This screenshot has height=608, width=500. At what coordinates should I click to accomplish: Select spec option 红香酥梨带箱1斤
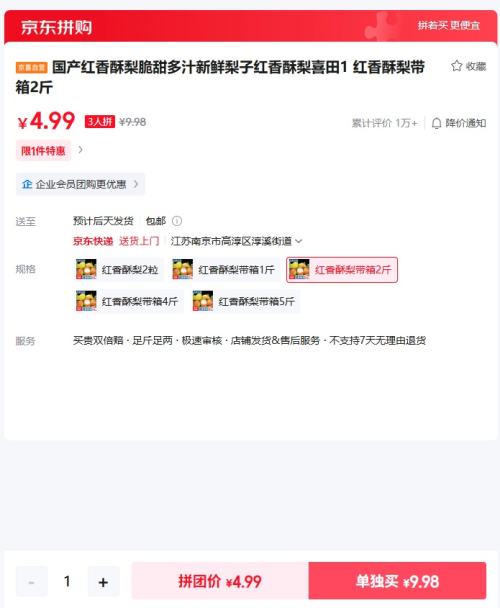click(225, 269)
